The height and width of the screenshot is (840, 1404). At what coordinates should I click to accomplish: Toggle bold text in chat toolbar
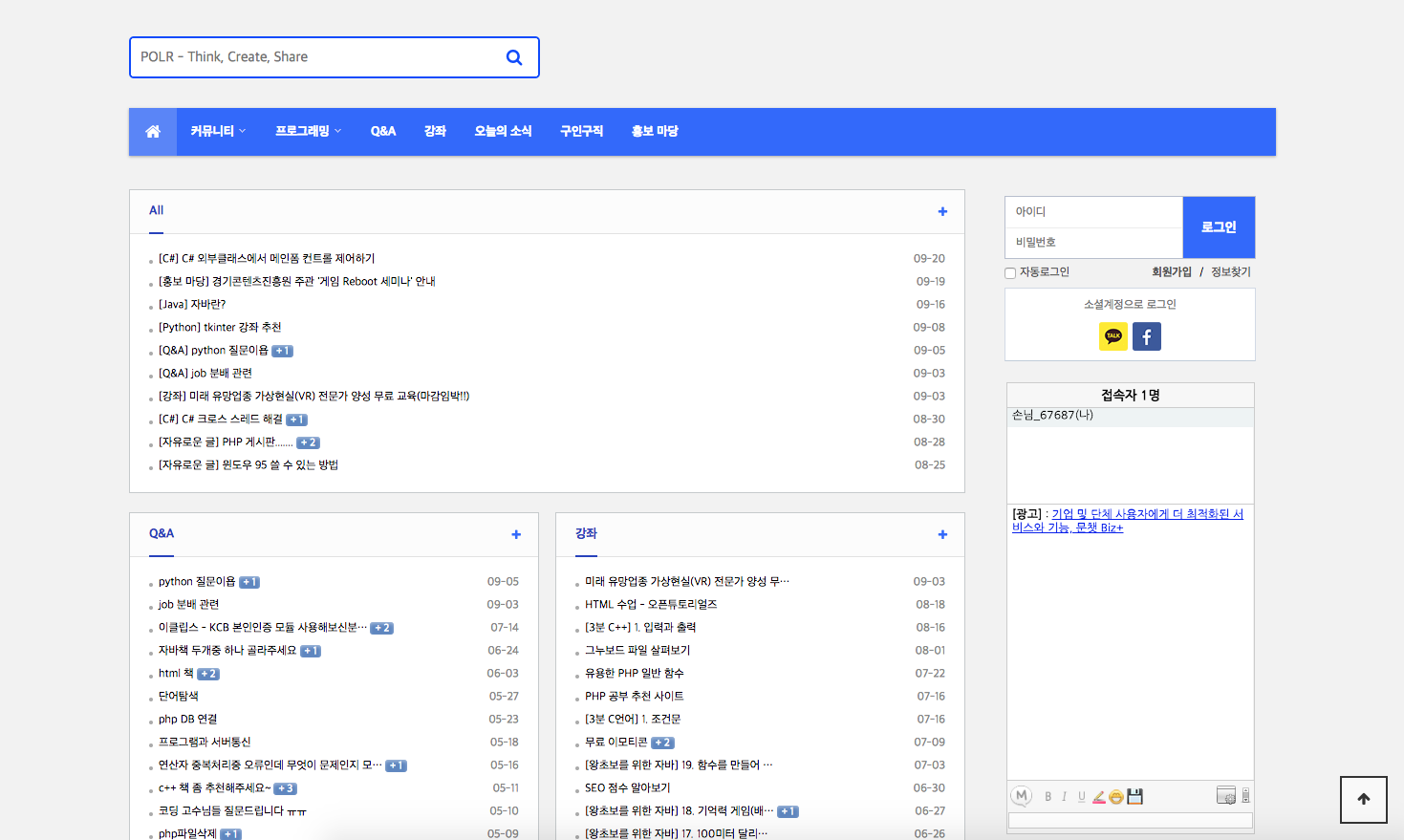pyautogui.click(x=1048, y=797)
